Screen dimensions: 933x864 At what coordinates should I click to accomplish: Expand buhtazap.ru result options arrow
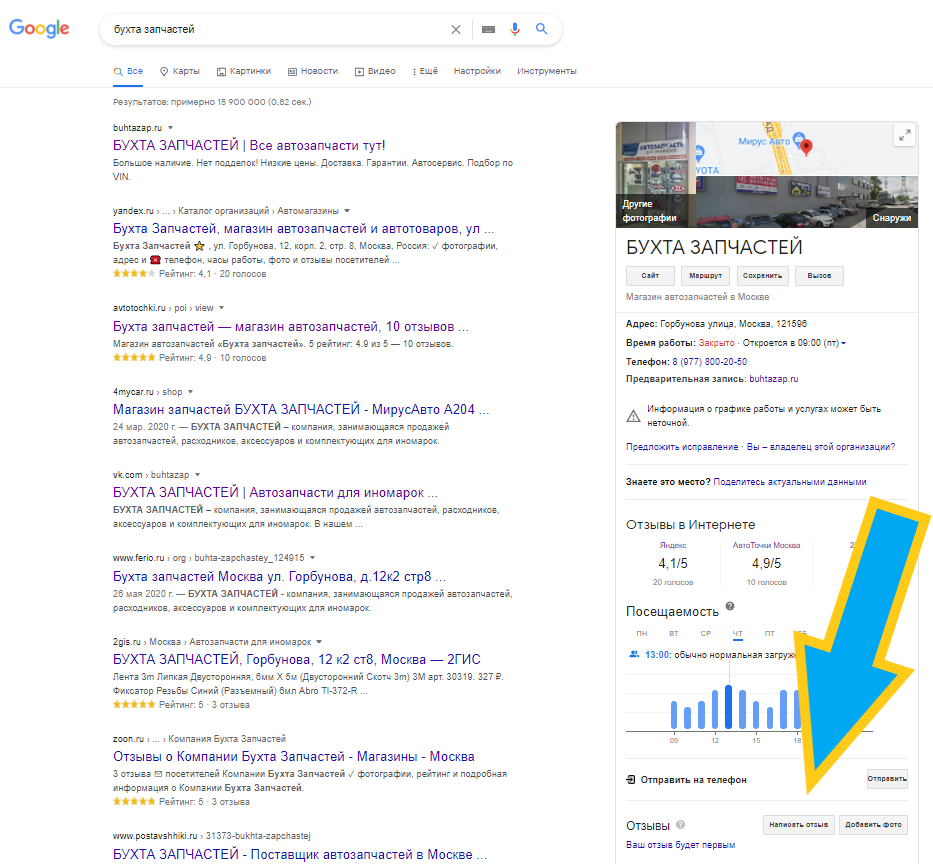[171, 128]
